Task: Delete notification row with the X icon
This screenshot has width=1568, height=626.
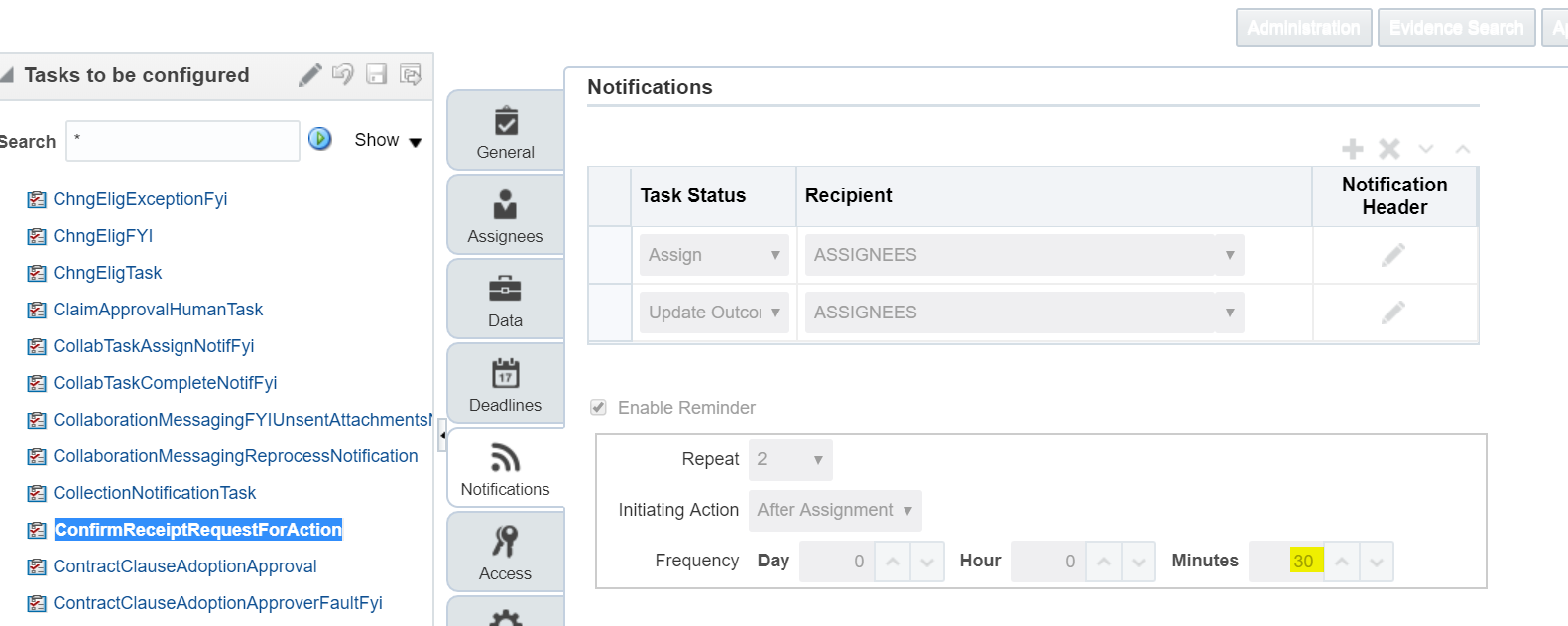Action: pyautogui.click(x=1389, y=149)
